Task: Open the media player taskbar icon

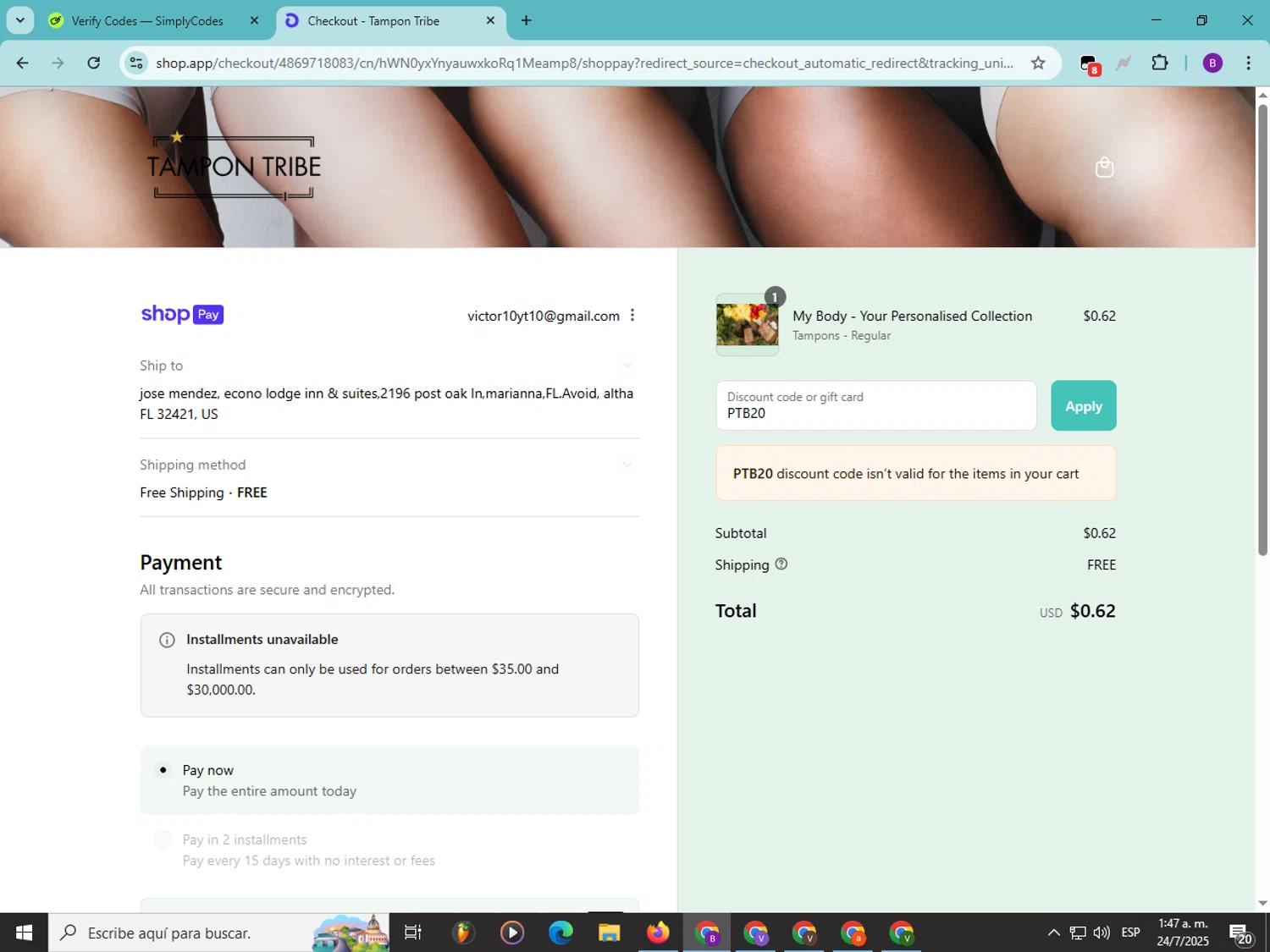Action: [x=512, y=933]
